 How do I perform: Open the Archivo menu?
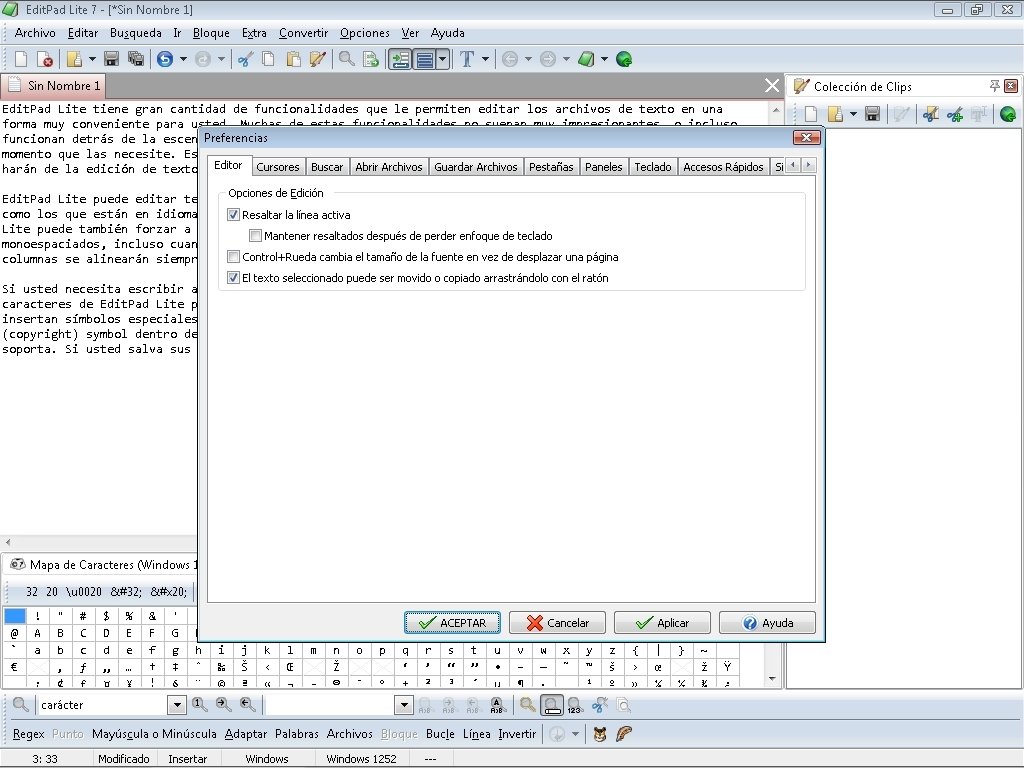[x=35, y=33]
